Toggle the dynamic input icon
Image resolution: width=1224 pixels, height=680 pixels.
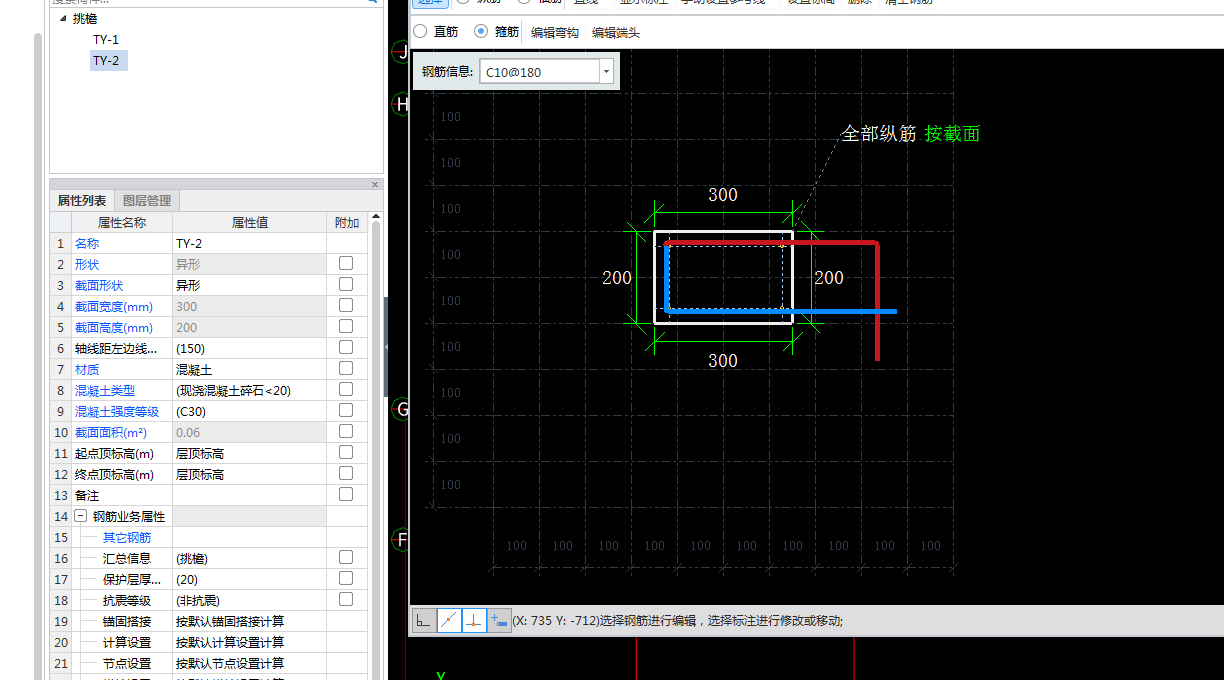coord(499,621)
